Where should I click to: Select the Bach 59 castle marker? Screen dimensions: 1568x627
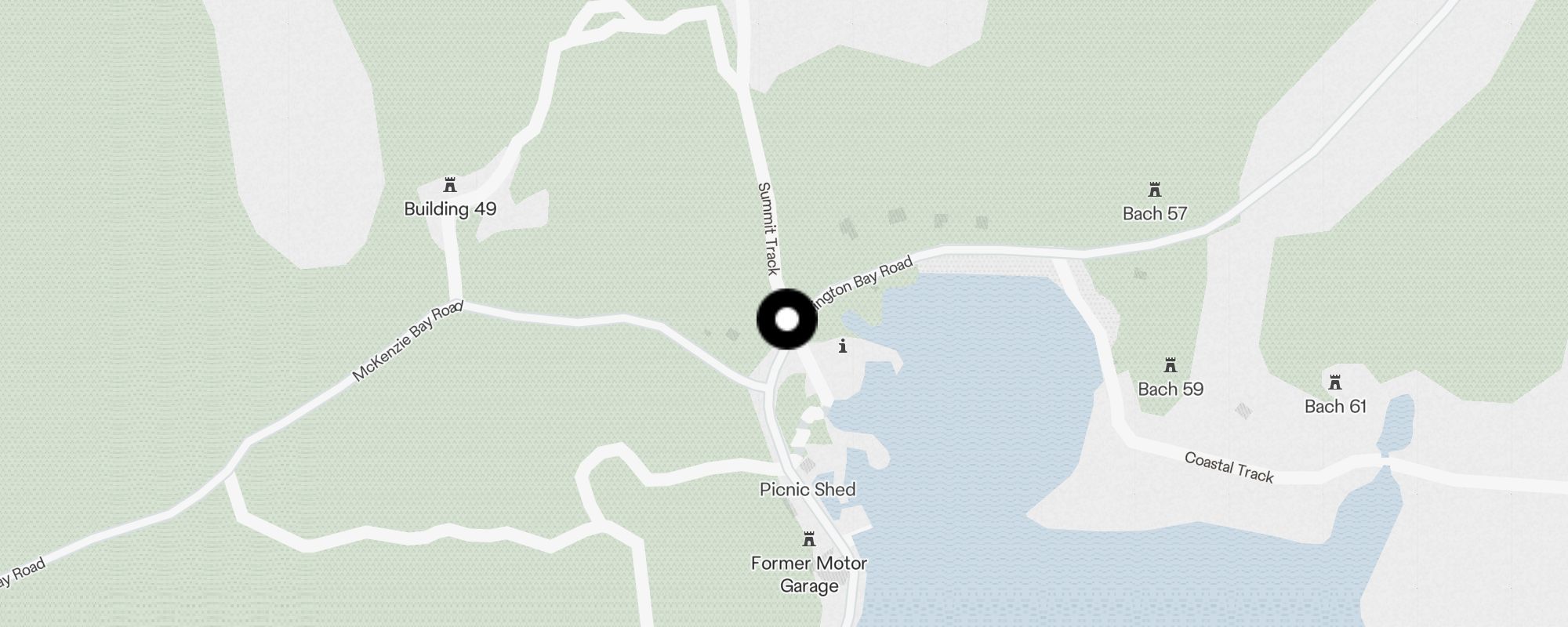pos(1171,366)
